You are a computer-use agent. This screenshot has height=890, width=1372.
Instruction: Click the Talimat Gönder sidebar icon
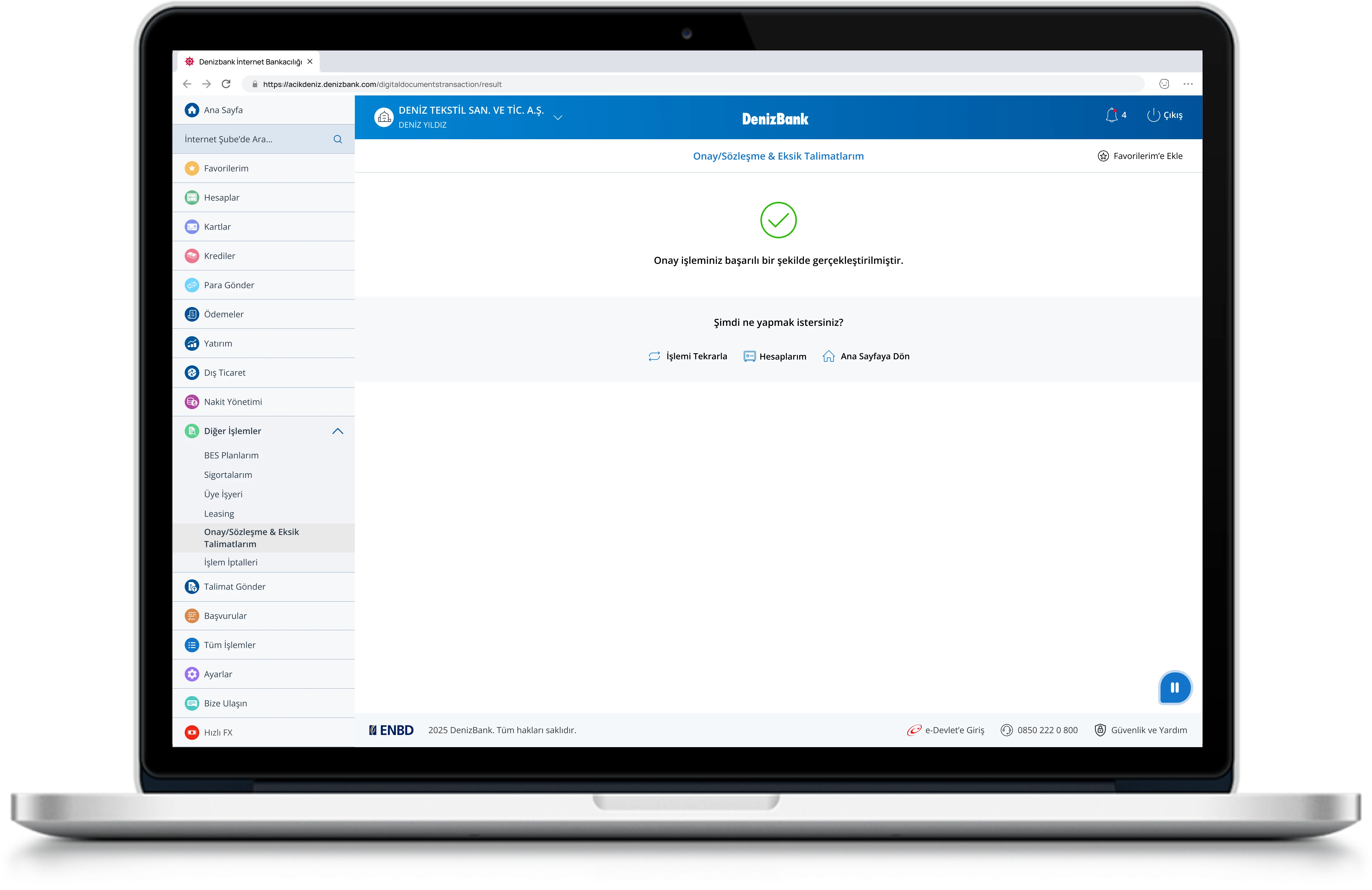coord(192,587)
